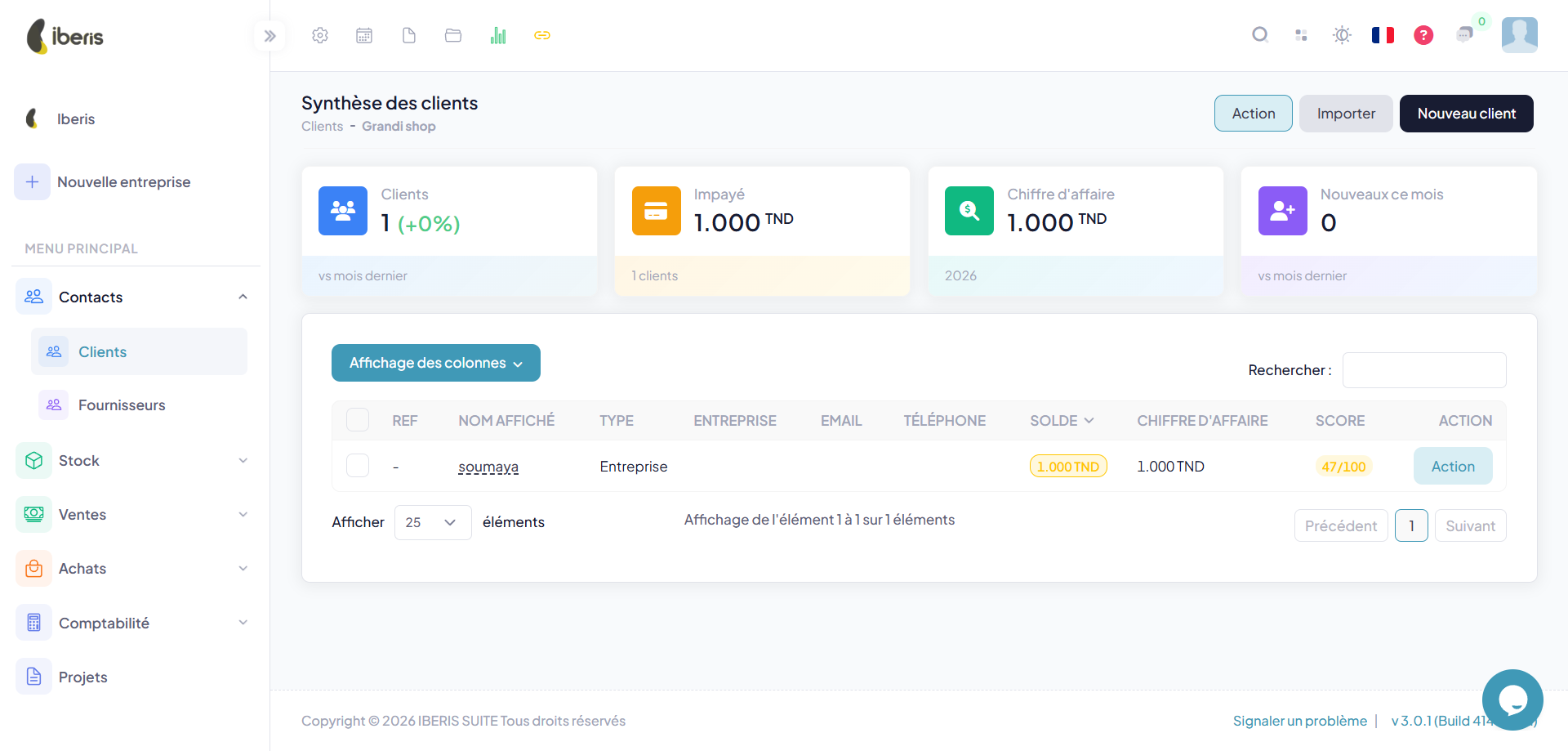Collapse the sidebar with double-arrow icon
Screen dimensions: 1568x751
click(269, 36)
